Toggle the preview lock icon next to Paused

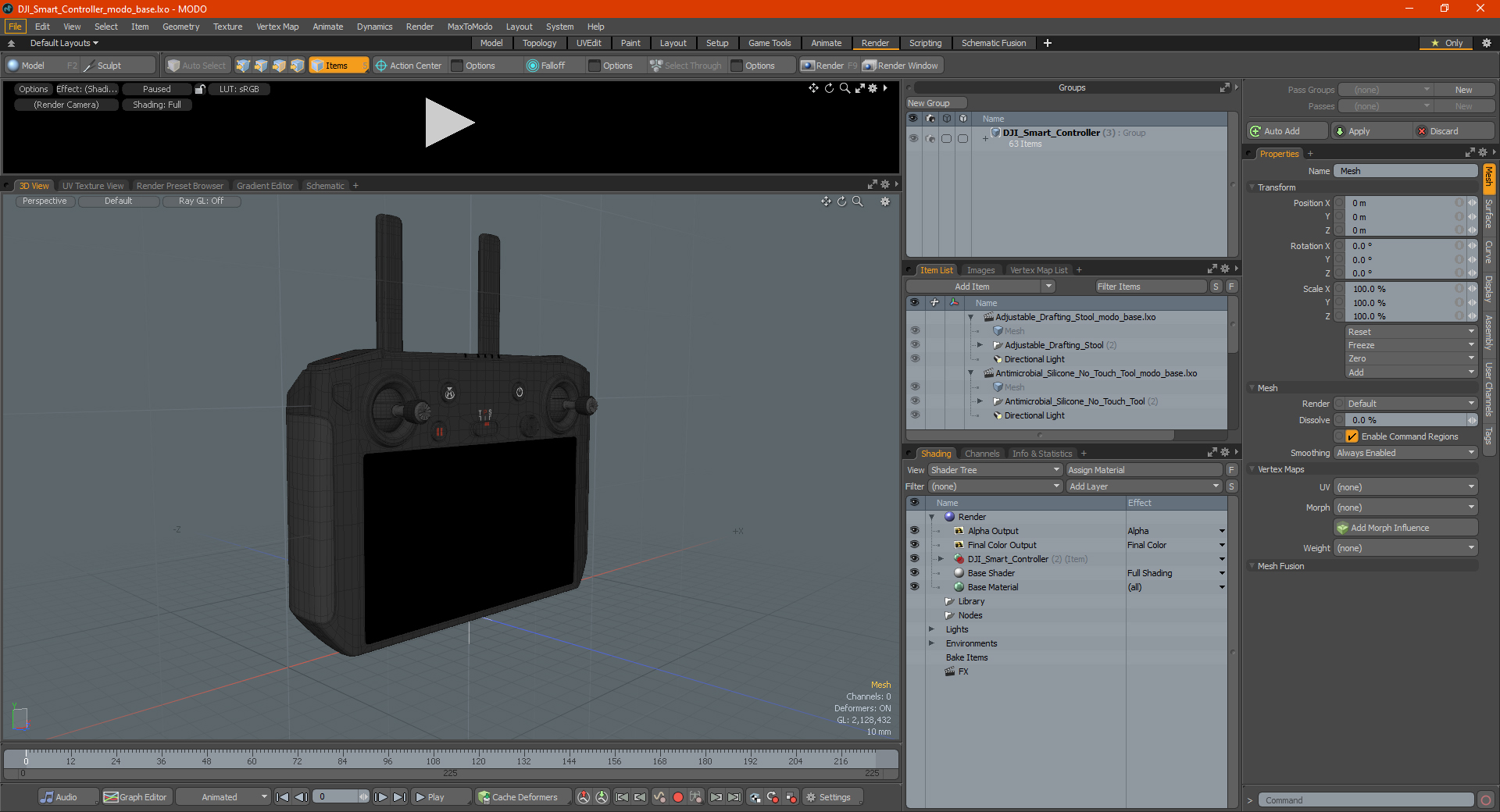pyautogui.click(x=200, y=89)
